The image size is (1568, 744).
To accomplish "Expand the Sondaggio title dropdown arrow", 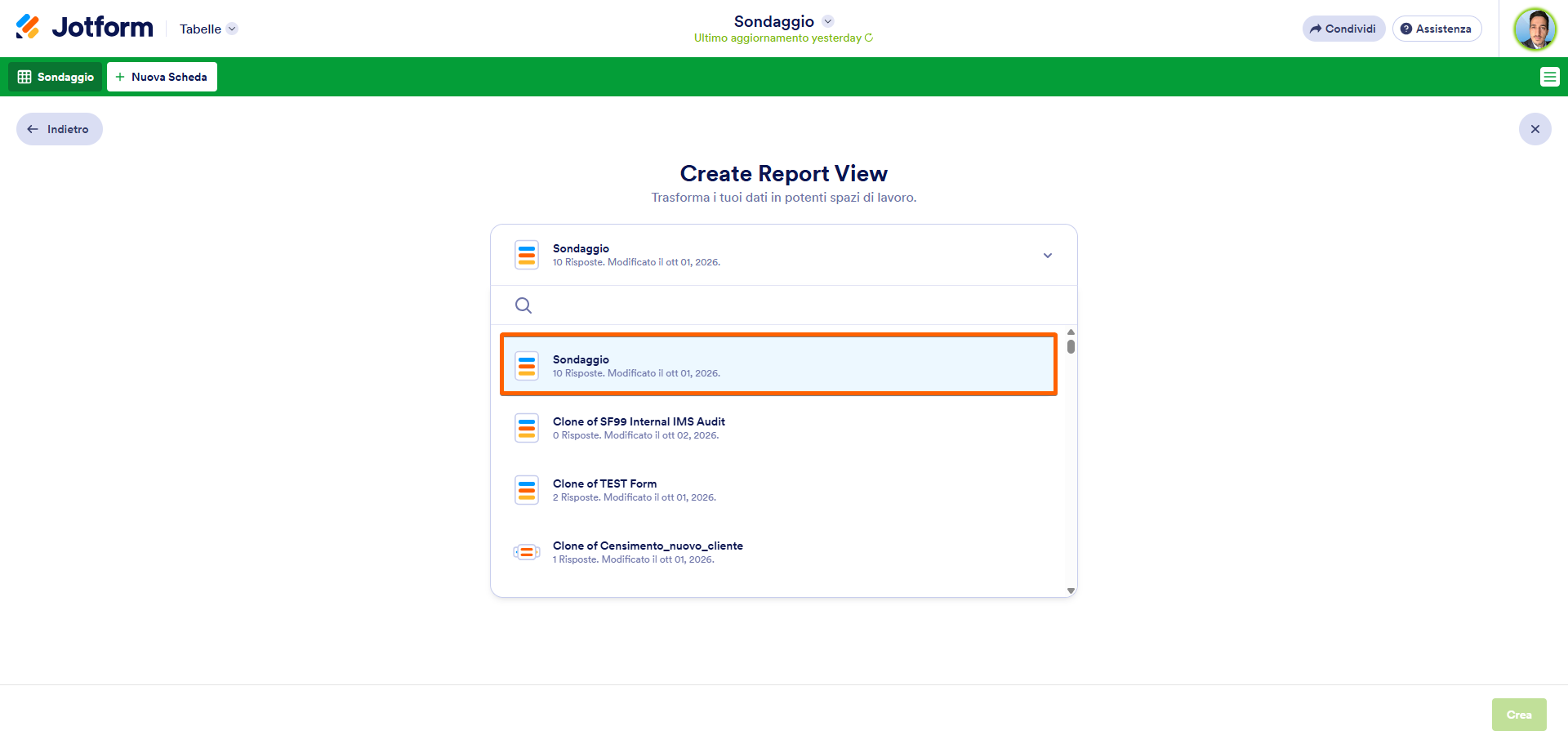I will (827, 21).
